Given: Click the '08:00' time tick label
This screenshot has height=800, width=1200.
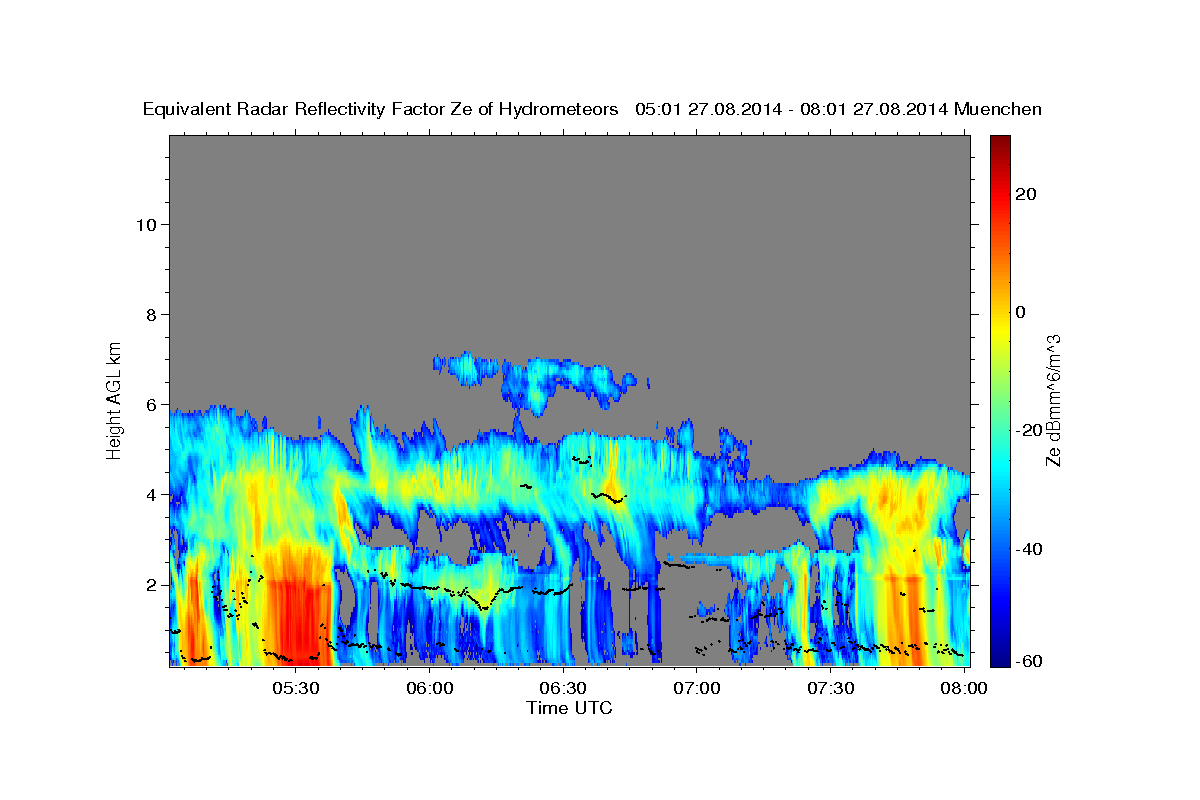Looking at the screenshot, I should (964, 688).
